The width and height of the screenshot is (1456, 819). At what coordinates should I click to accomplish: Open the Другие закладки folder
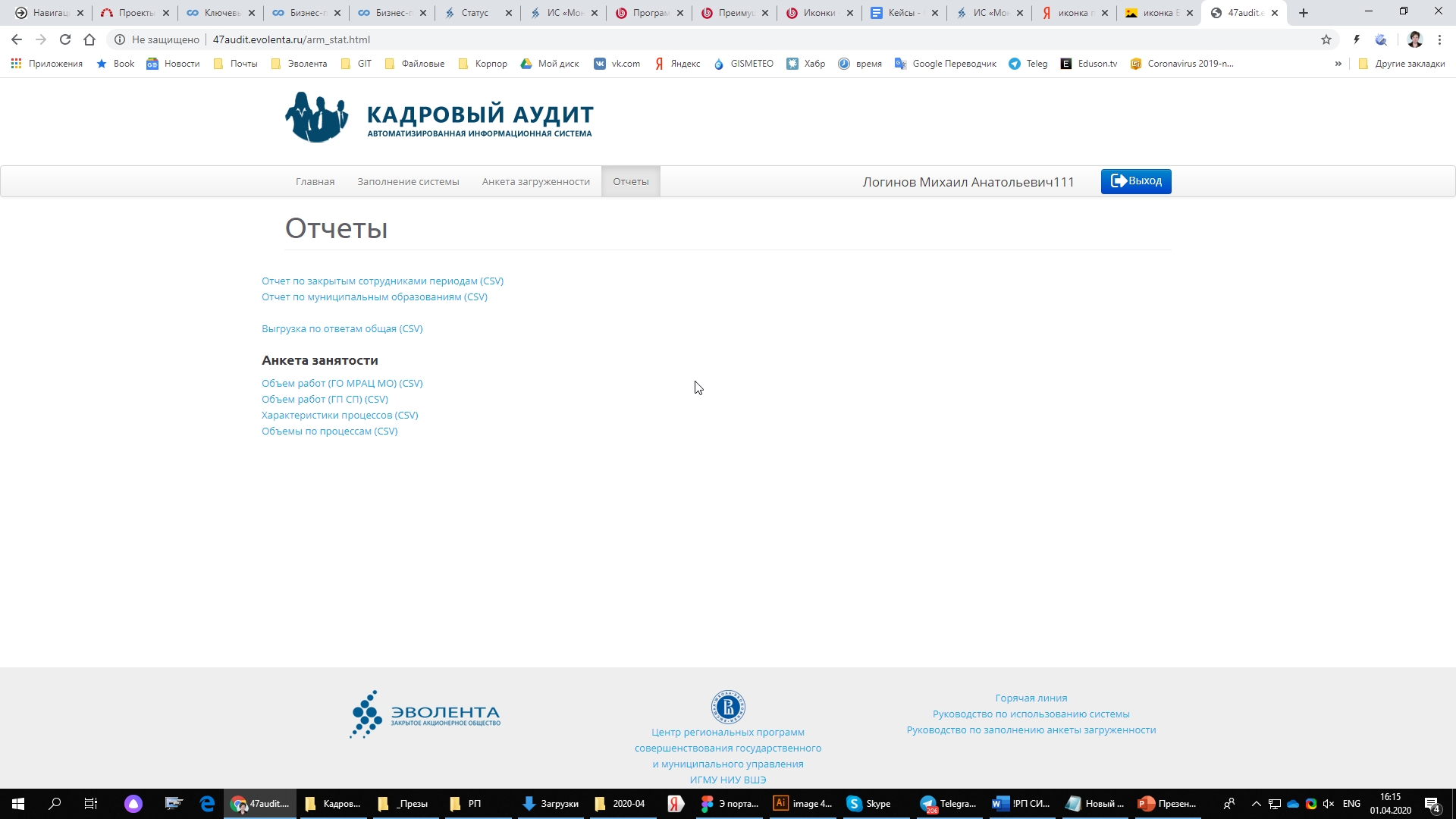(1401, 64)
